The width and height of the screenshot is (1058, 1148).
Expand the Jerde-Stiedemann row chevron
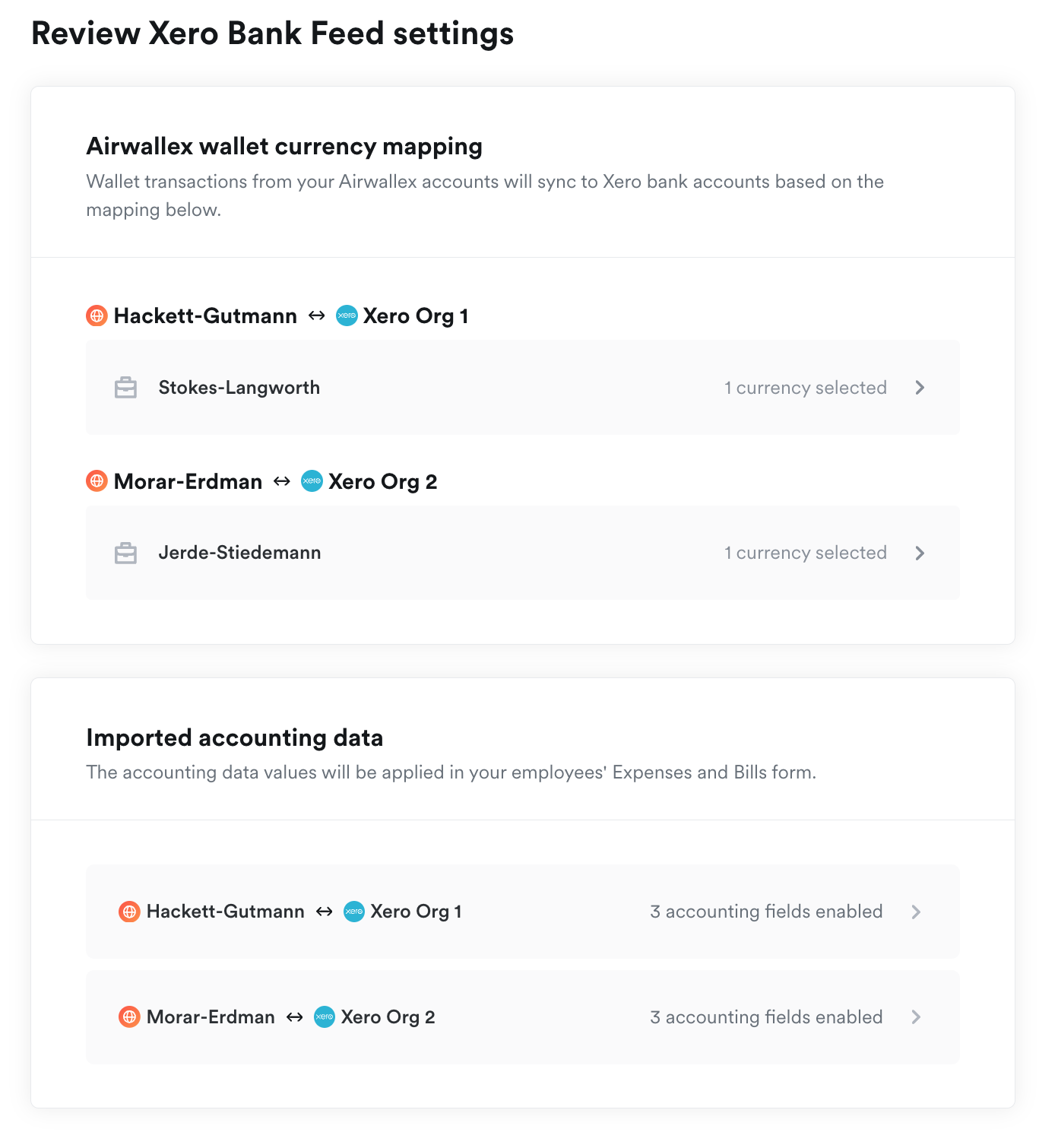pos(920,553)
